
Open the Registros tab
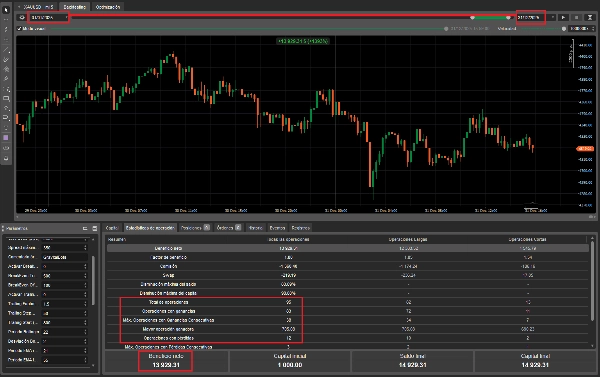pos(300,228)
